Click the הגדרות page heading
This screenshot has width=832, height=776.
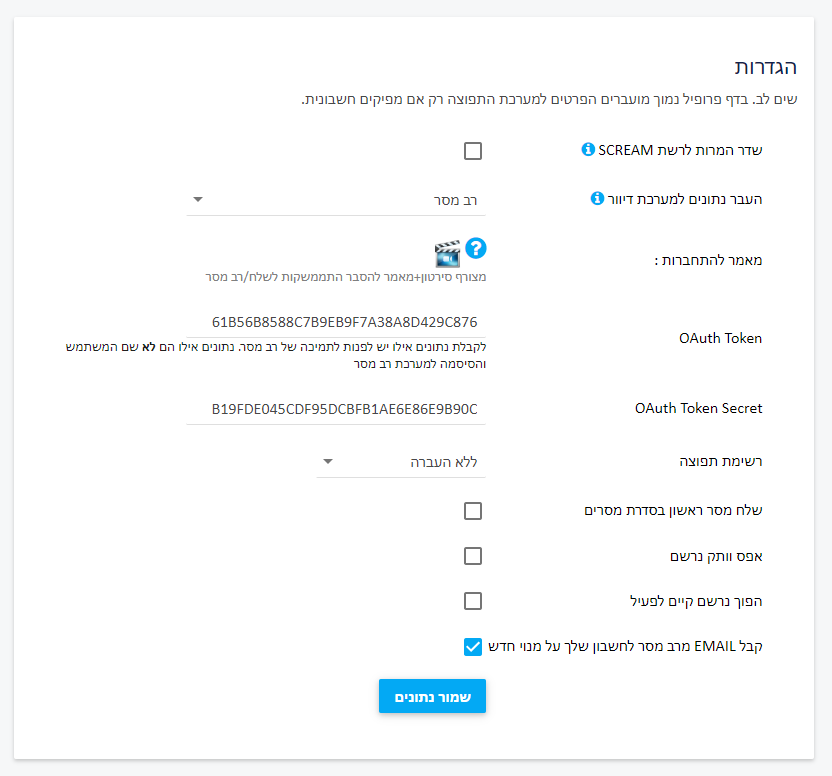(766, 67)
